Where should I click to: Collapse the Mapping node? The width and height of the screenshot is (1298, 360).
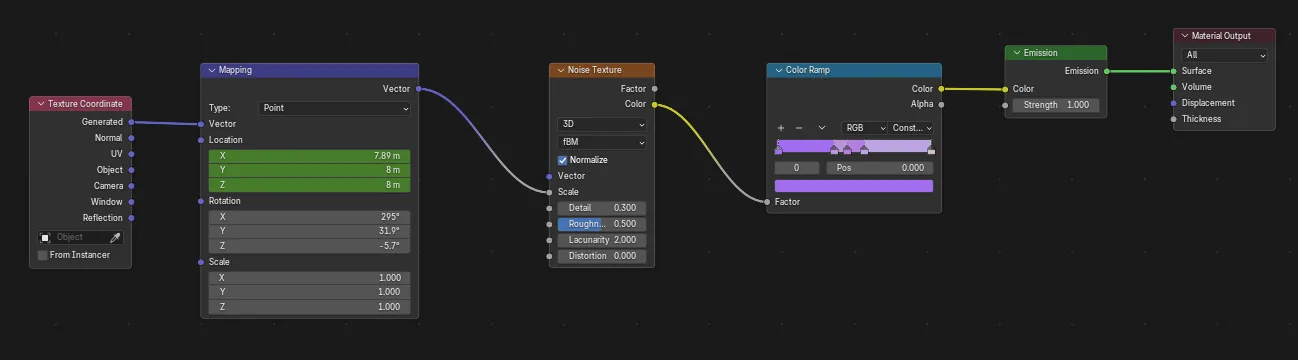[x=211, y=70]
